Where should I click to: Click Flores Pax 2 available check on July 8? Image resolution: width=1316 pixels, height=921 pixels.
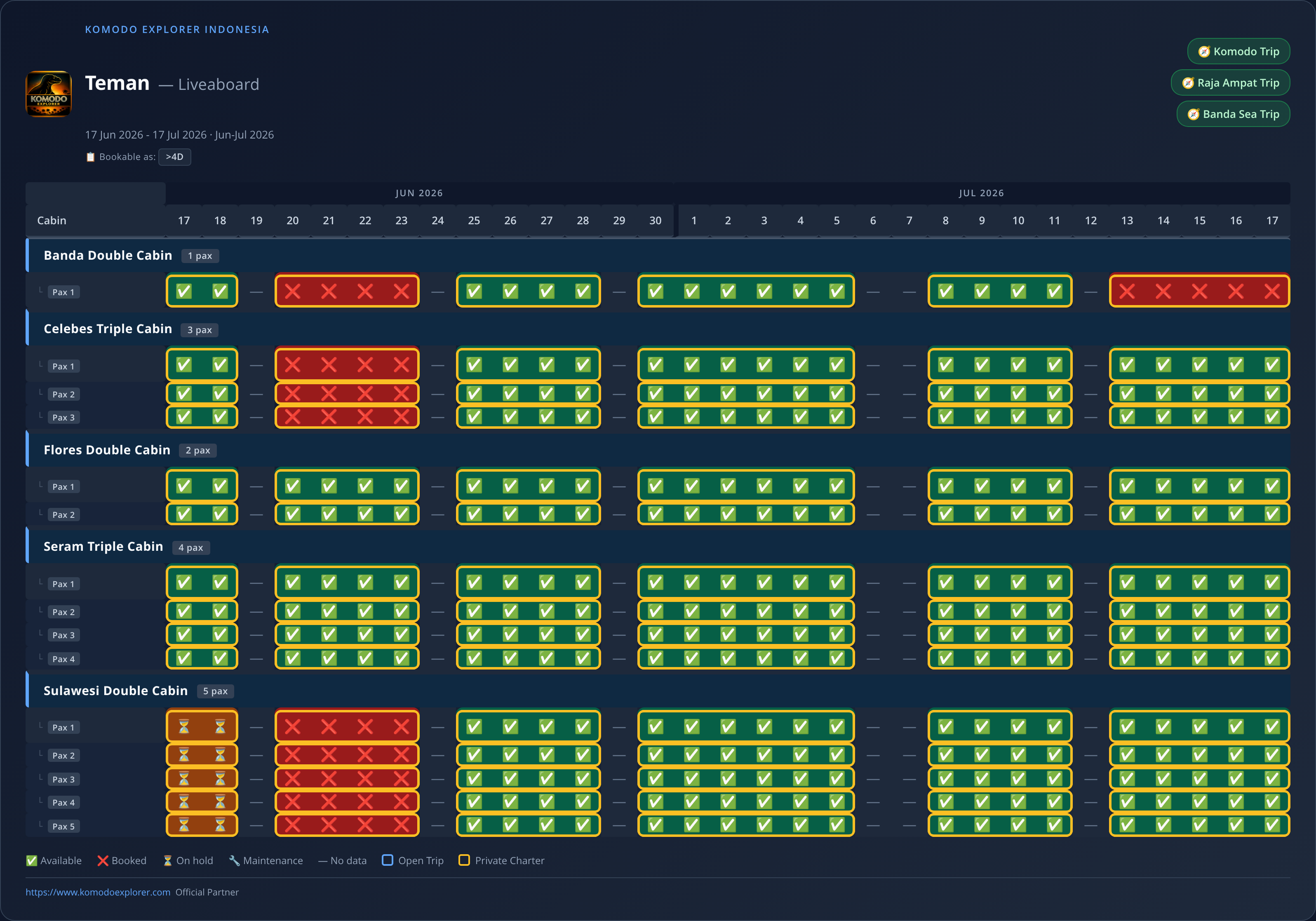tap(946, 514)
